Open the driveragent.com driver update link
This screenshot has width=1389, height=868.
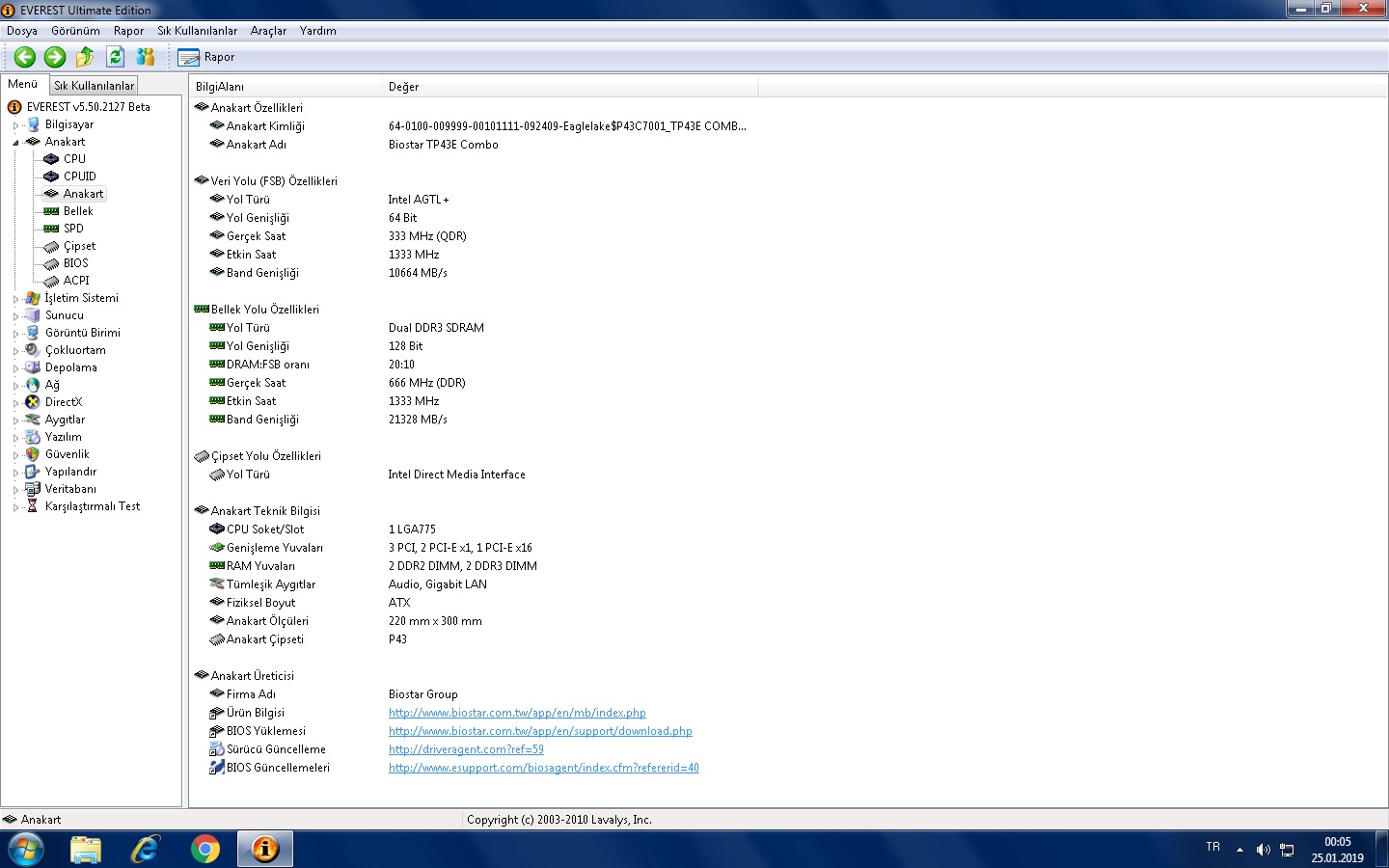tap(466, 749)
